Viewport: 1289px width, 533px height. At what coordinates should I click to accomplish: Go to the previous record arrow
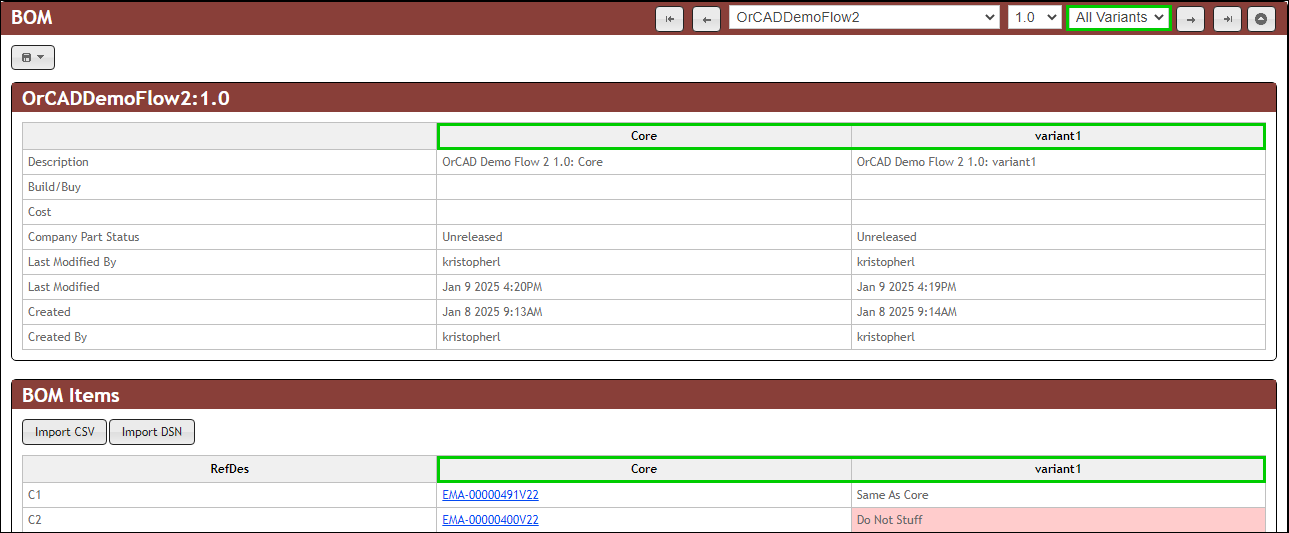click(706, 19)
